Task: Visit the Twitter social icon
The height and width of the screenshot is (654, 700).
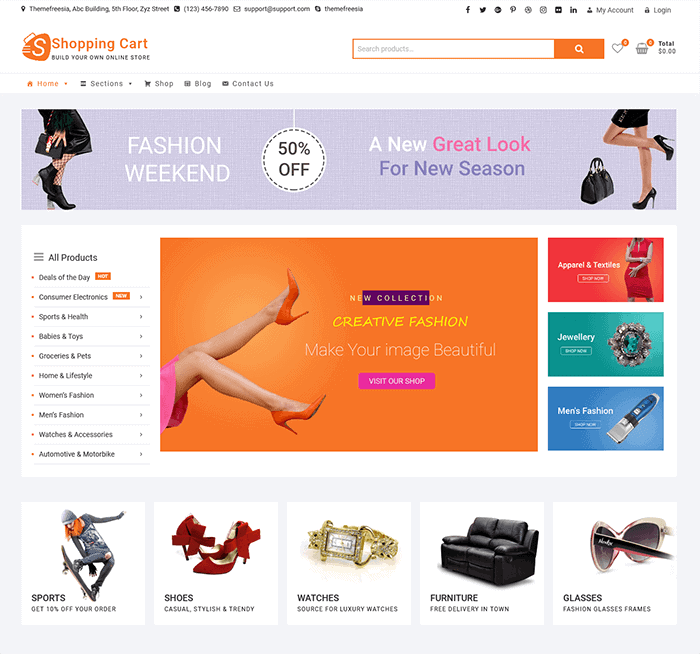Action: pos(483,10)
